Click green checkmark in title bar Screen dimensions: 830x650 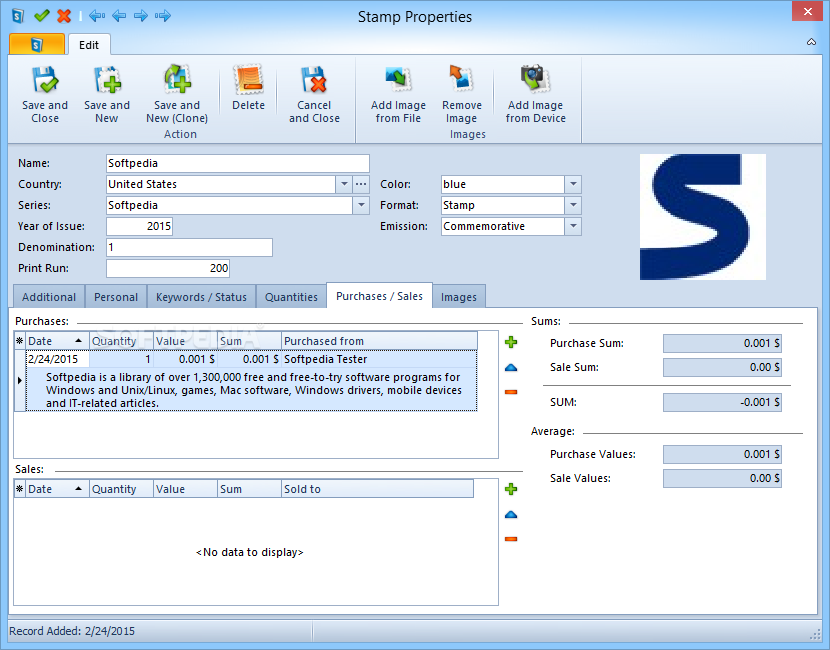41,15
